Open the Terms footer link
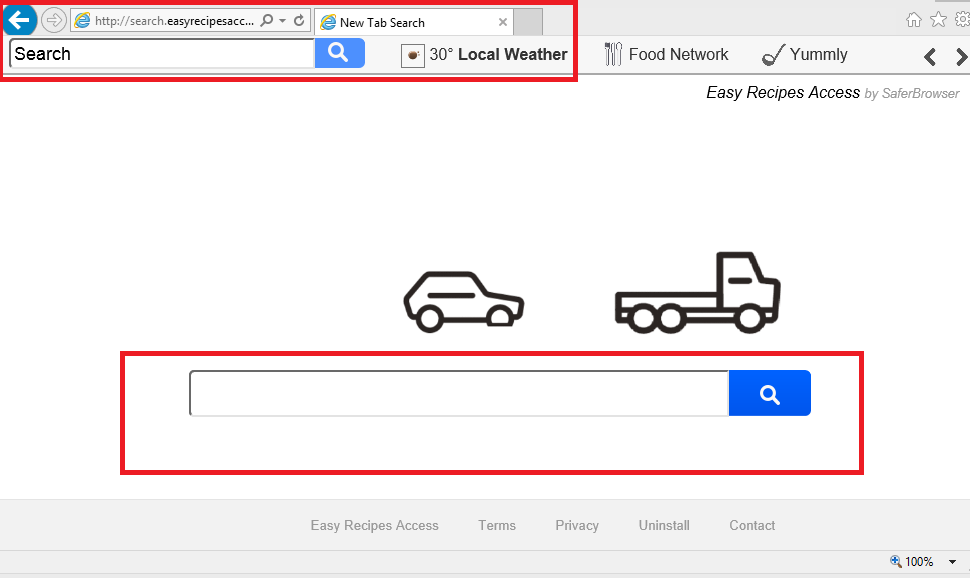 click(x=497, y=525)
